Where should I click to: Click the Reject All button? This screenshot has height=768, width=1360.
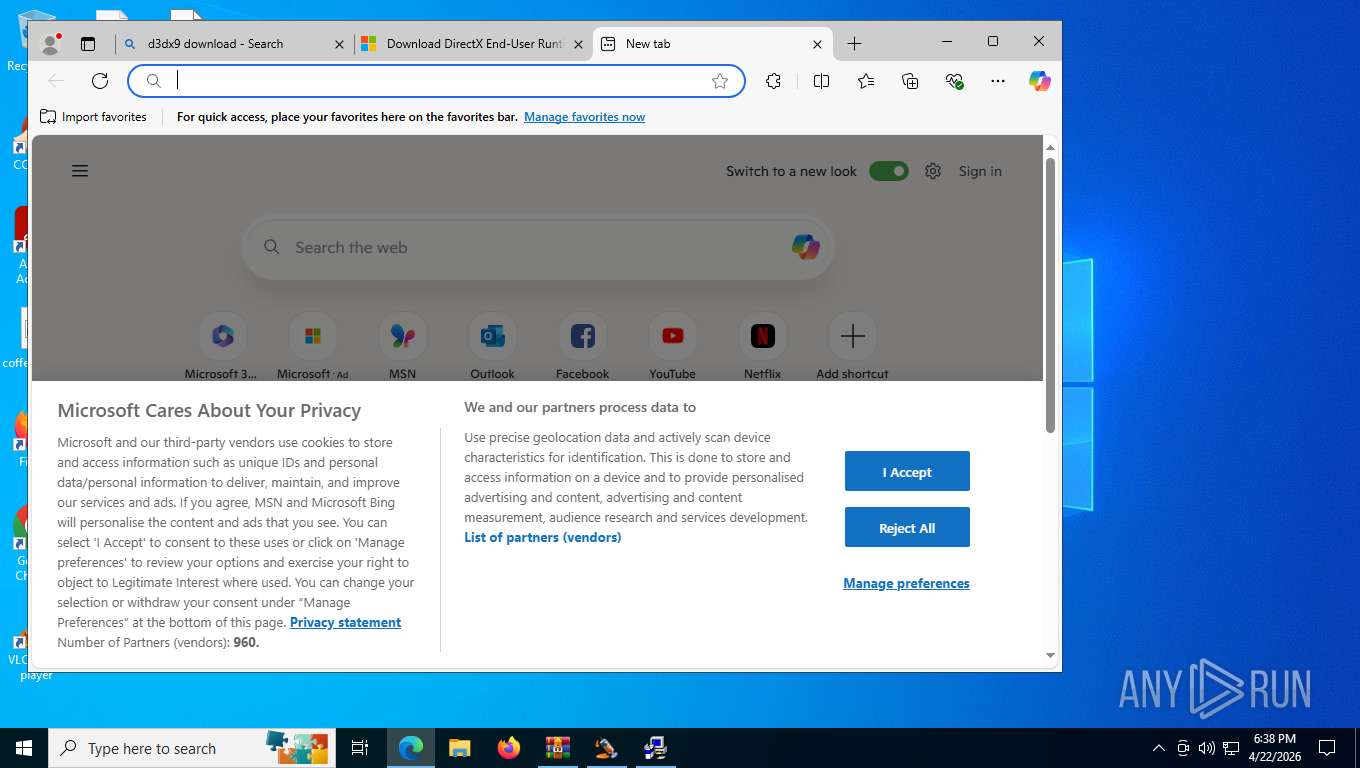907,527
